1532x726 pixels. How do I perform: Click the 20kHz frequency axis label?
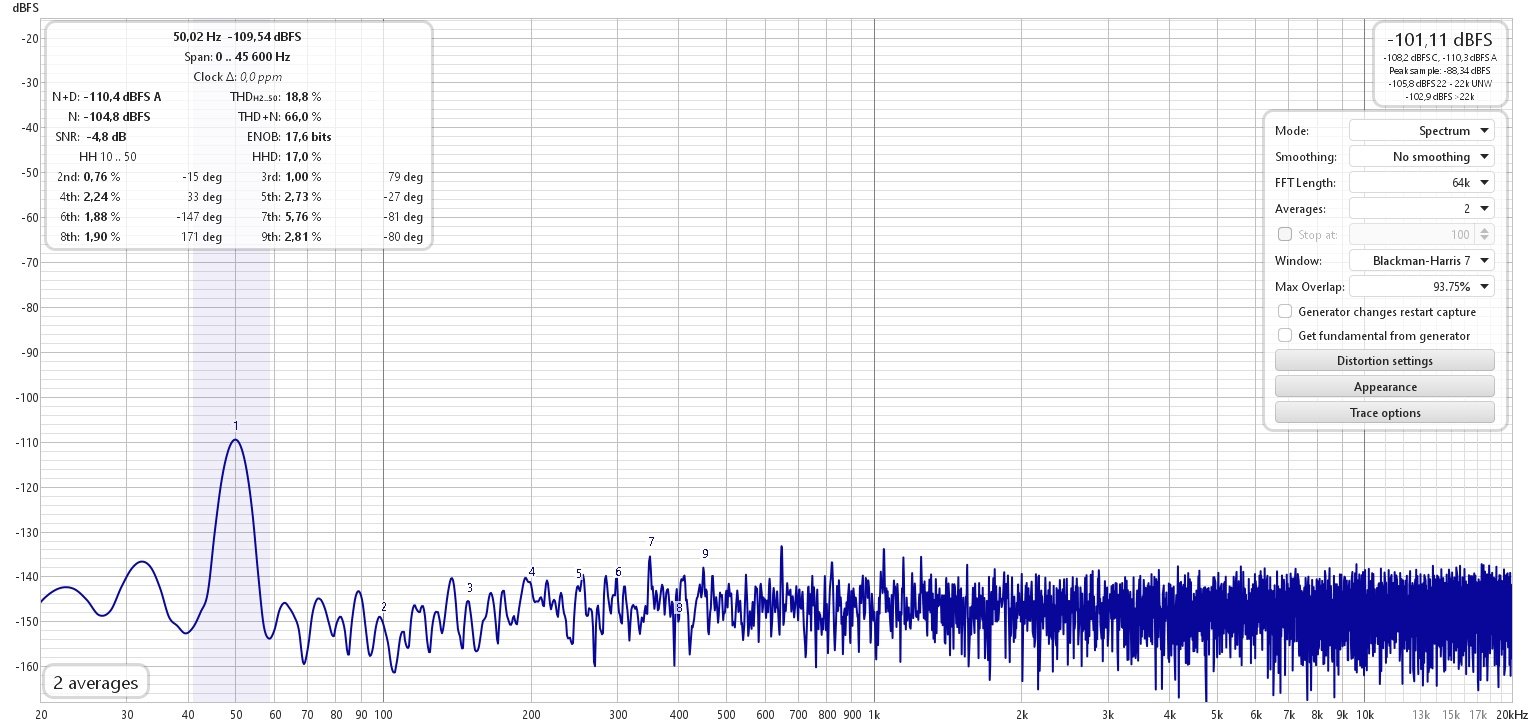(1511, 715)
